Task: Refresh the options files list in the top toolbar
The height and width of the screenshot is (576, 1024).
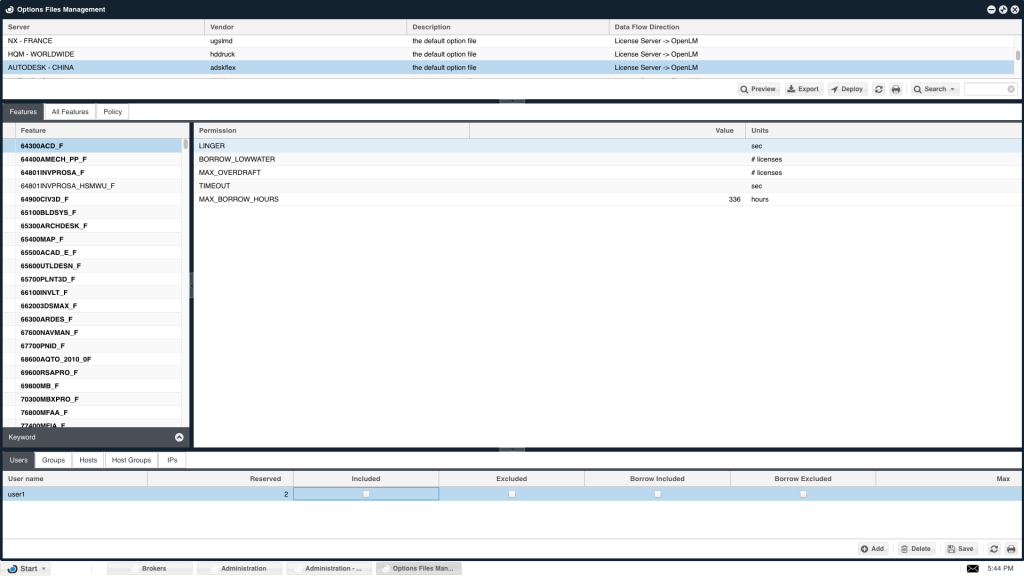Action: (879, 89)
